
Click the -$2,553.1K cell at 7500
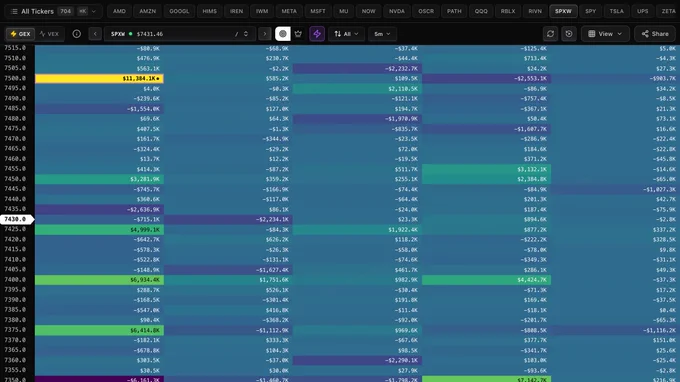(486, 78)
